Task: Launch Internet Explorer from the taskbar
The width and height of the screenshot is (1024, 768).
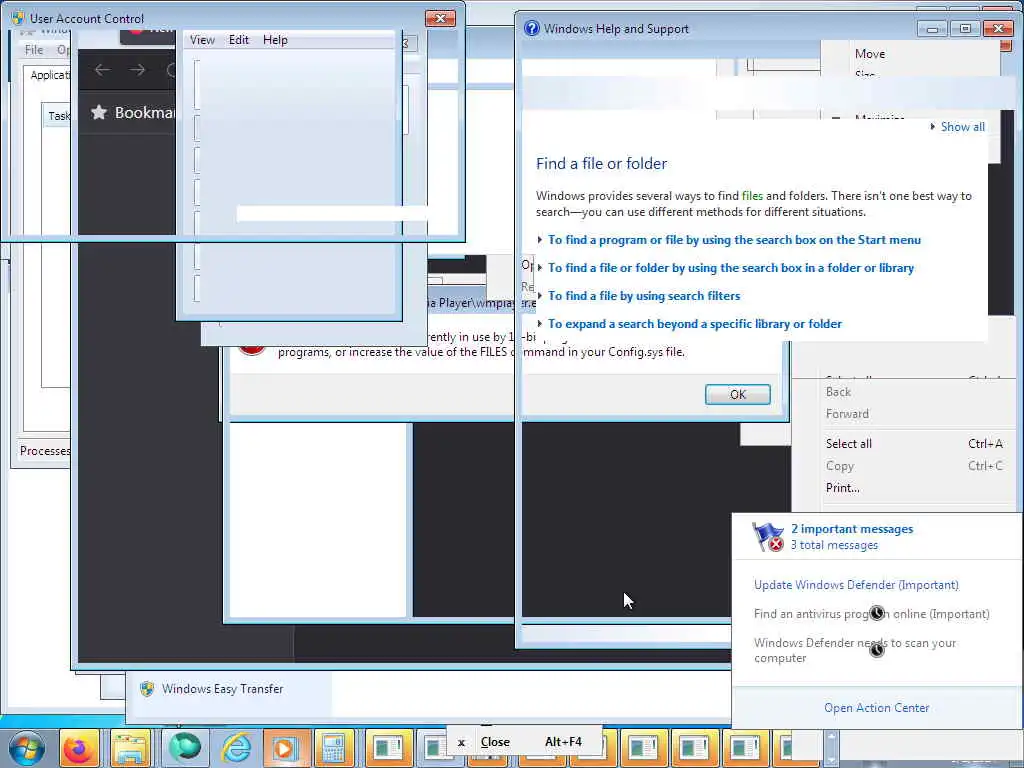Action: (236, 748)
